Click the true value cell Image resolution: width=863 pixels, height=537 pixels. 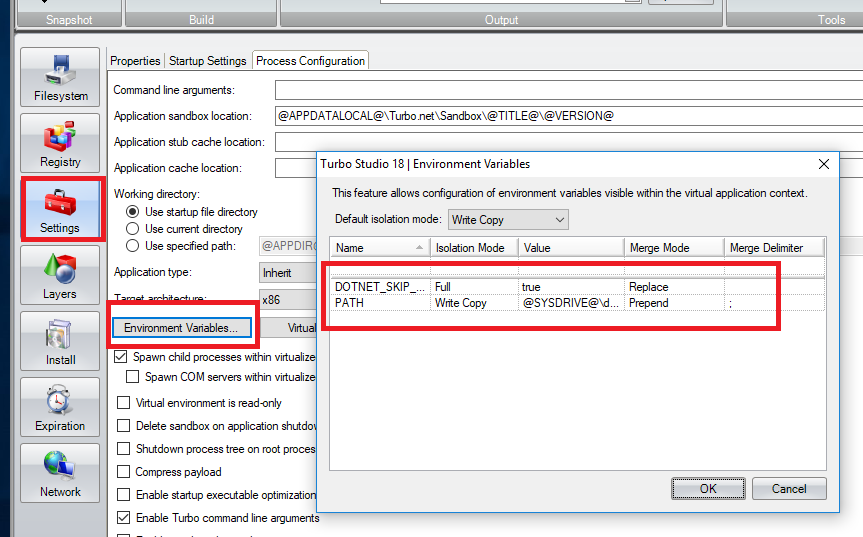click(571, 287)
